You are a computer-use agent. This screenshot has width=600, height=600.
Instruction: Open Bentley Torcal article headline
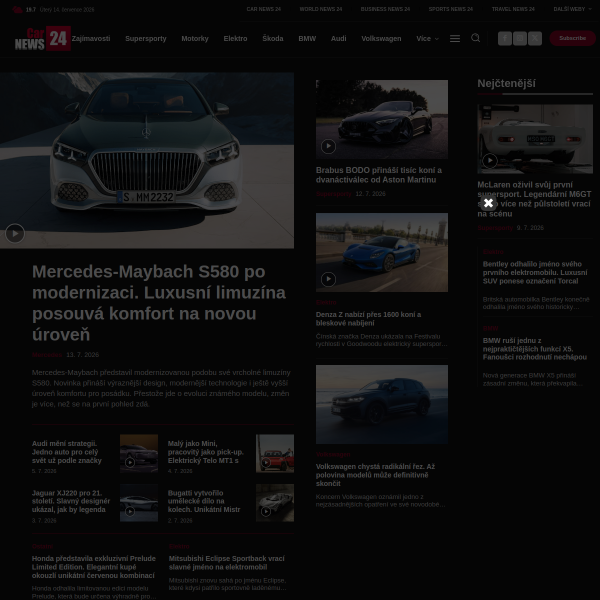click(x=535, y=272)
